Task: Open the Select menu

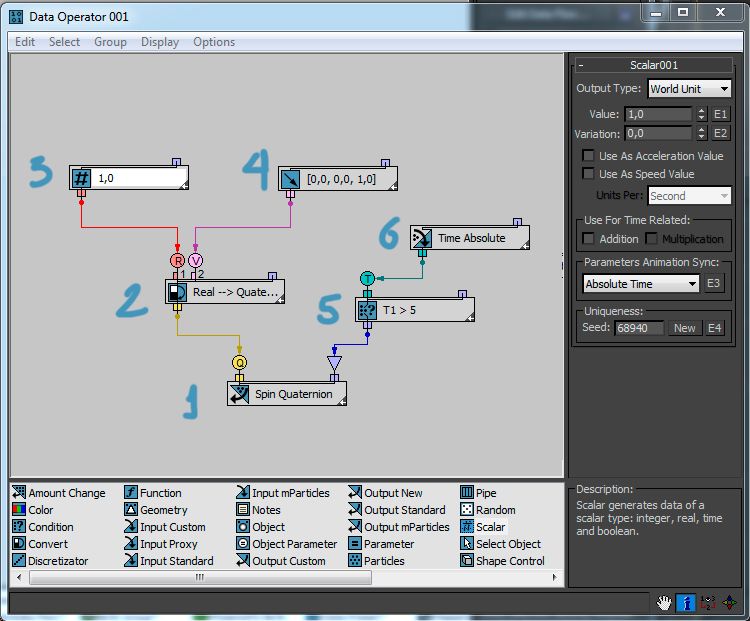Action: coord(64,42)
